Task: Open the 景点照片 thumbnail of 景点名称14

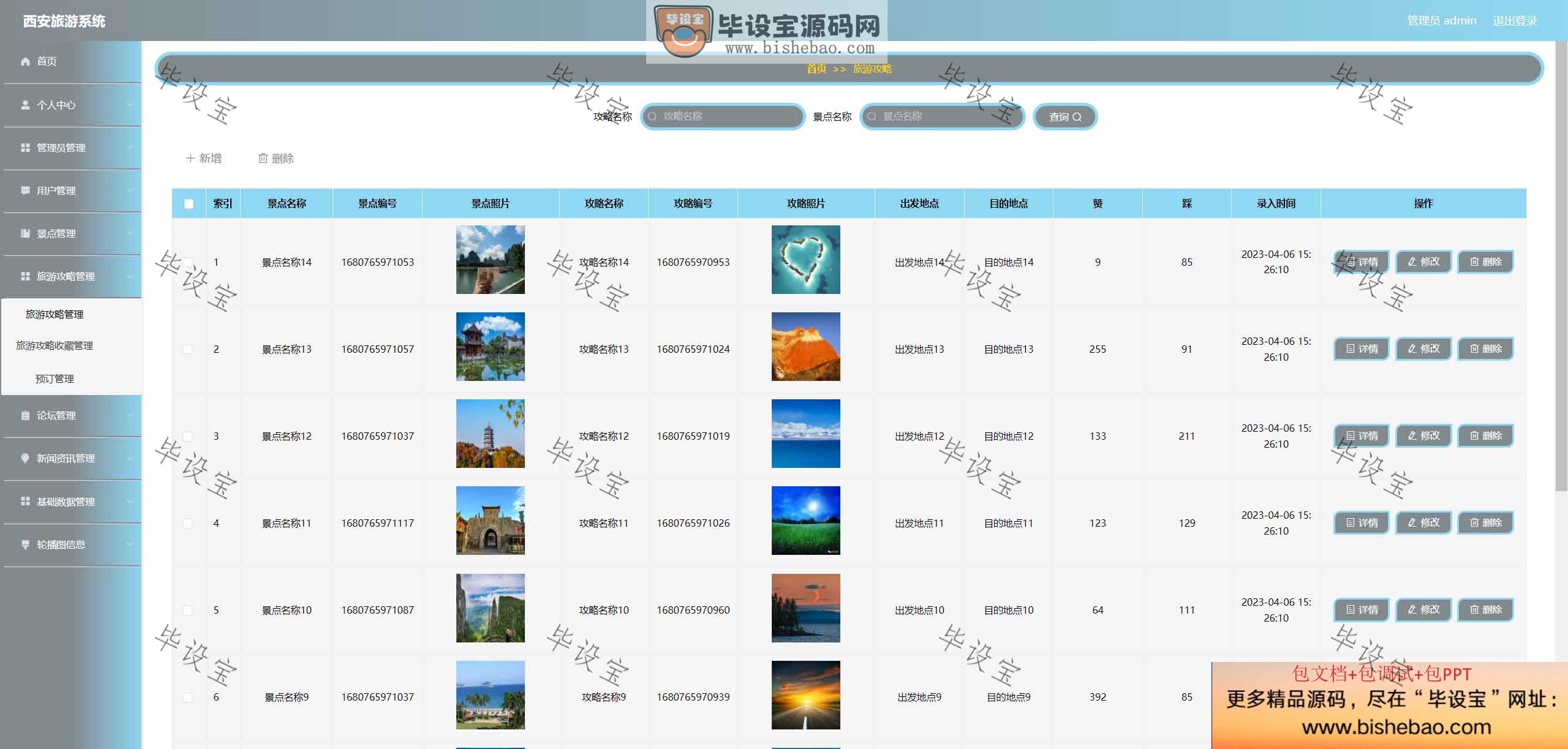Action: tap(490, 260)
